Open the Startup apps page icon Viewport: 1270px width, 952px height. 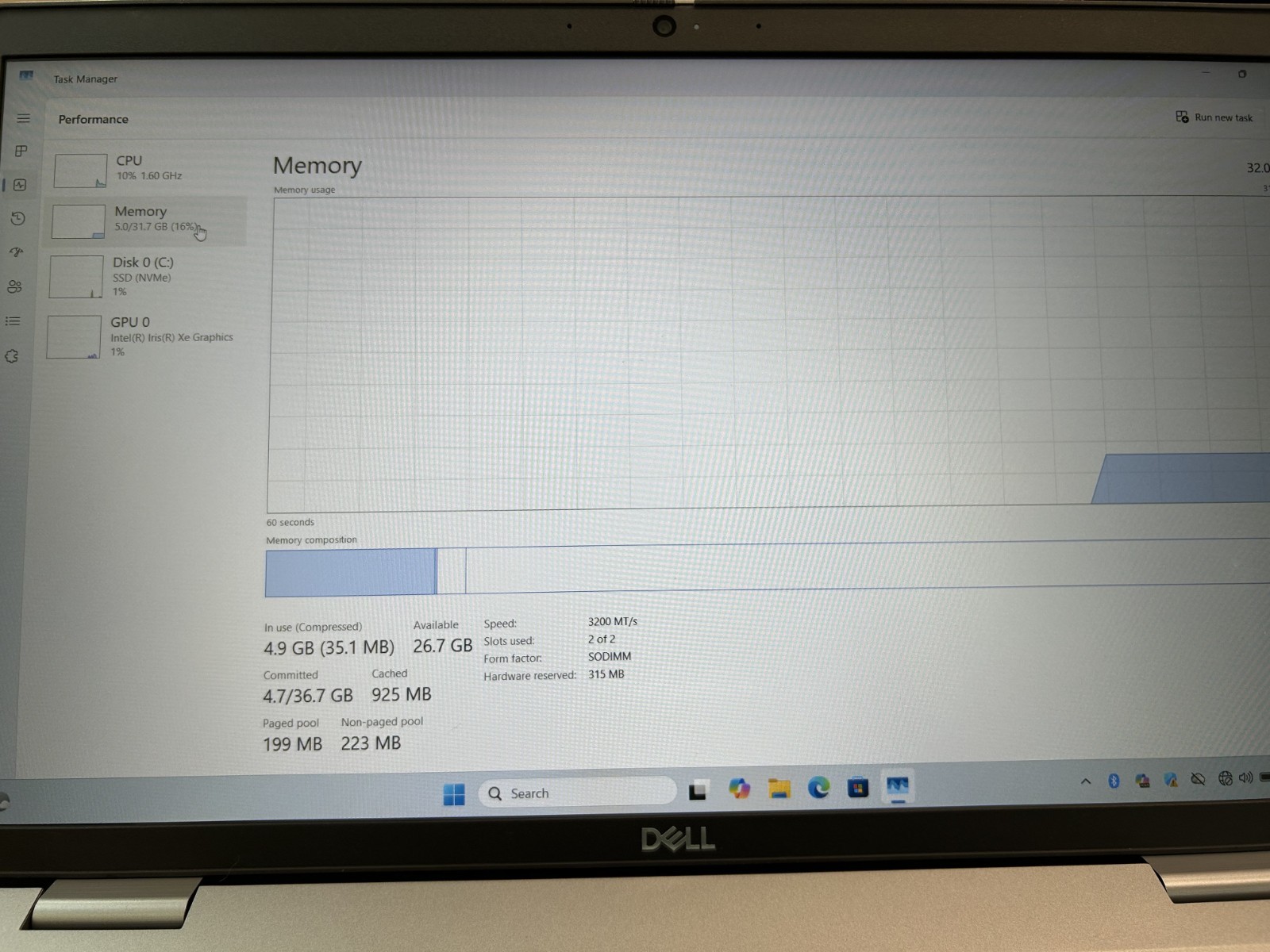[x=16, y=252]
